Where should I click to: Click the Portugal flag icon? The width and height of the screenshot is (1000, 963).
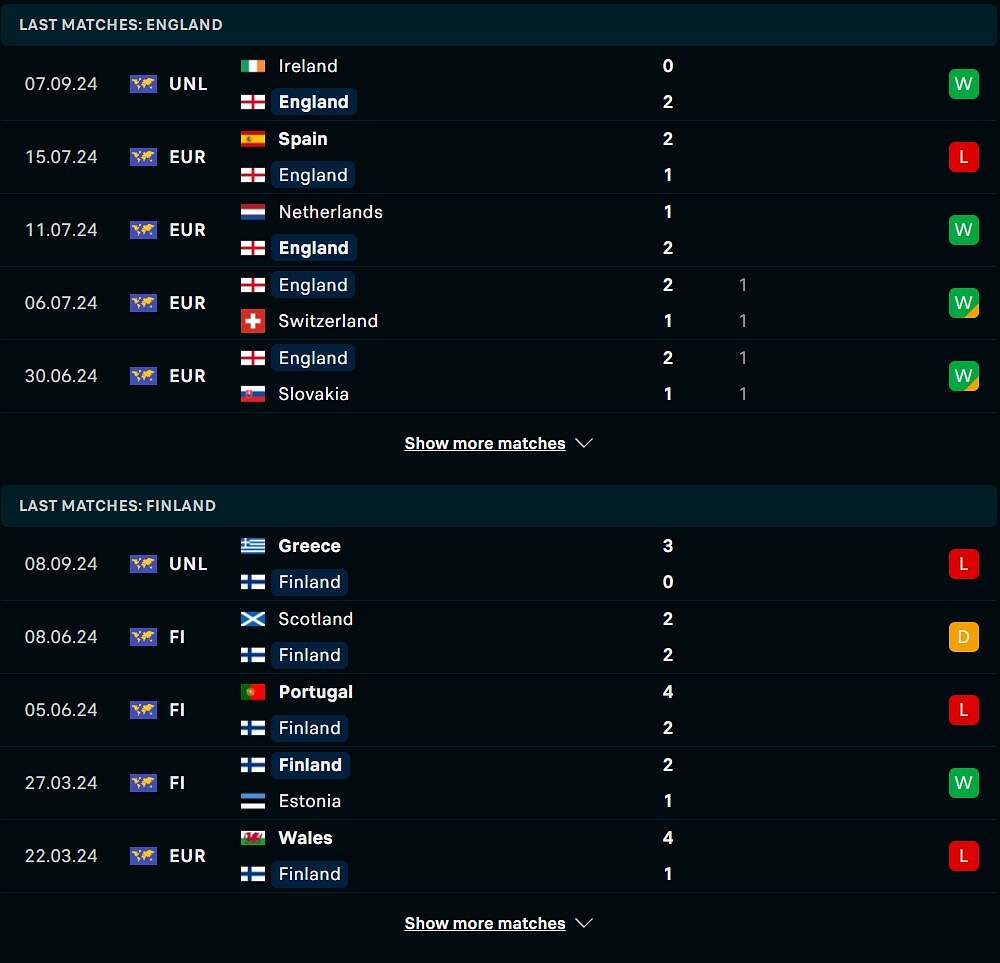click(x=253, y=692)
